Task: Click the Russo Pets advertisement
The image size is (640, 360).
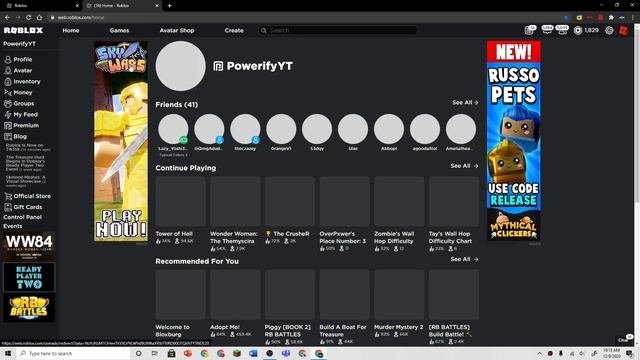Action: [x=513, y=141]
